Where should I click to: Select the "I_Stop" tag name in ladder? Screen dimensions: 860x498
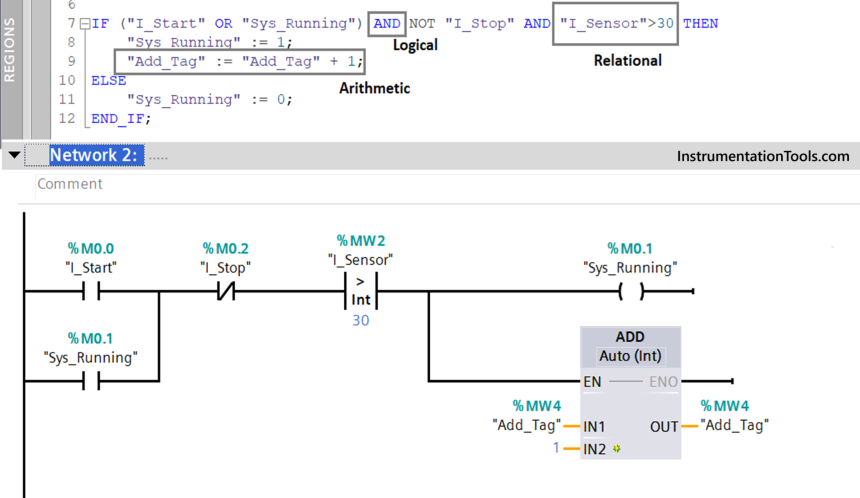click(x=225, y=268)
